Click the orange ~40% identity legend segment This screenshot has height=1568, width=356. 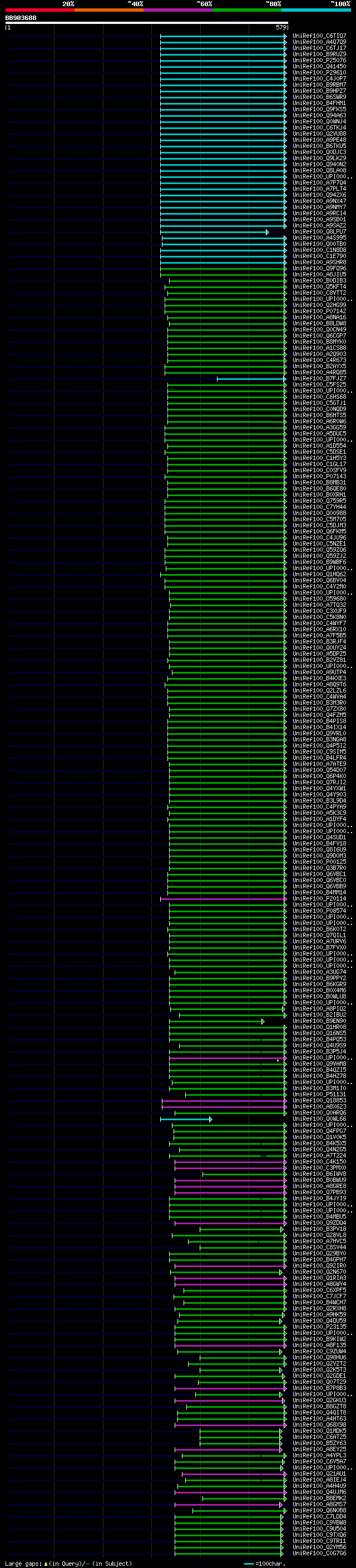(x=109, y=10)
